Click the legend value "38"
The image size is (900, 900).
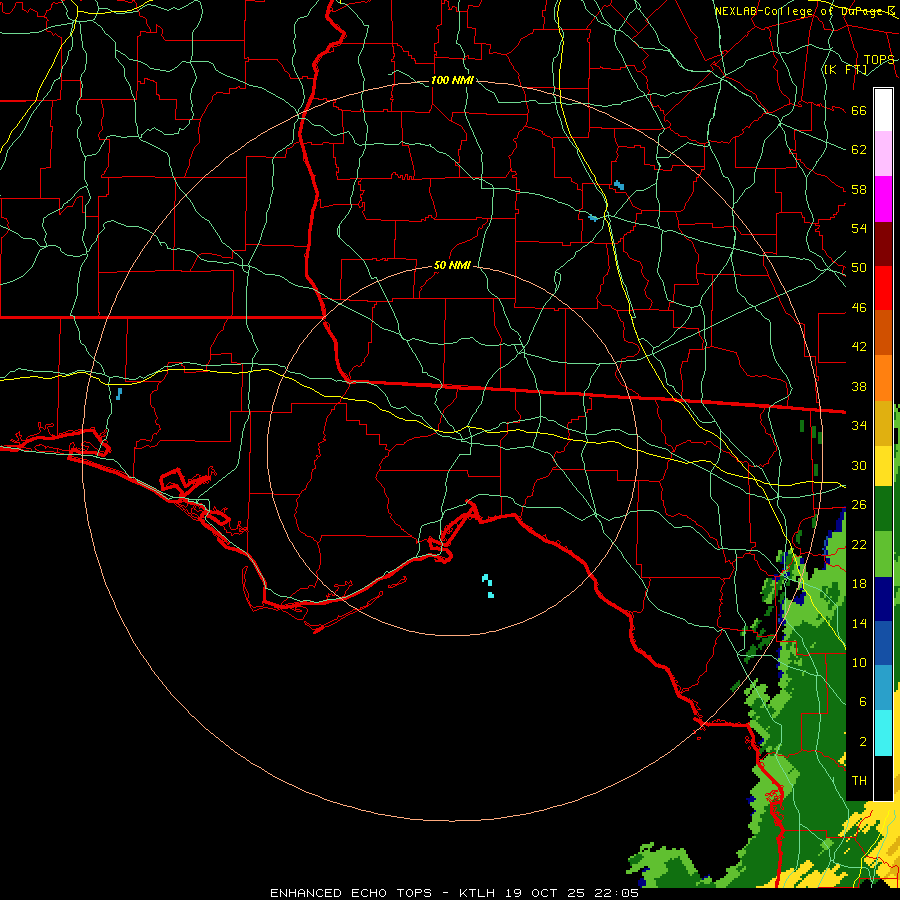(x=859, y=386)
